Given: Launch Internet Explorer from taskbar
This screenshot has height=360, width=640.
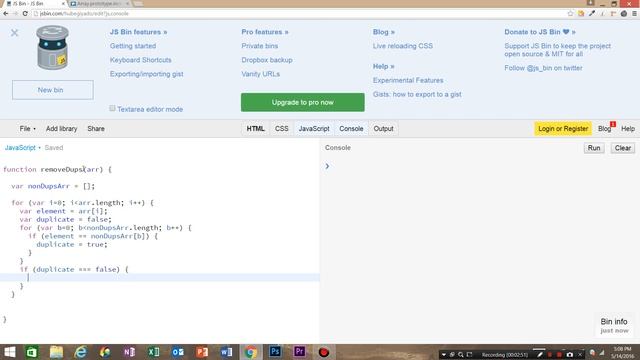Looking at the screenshot, I should (80, 352).
